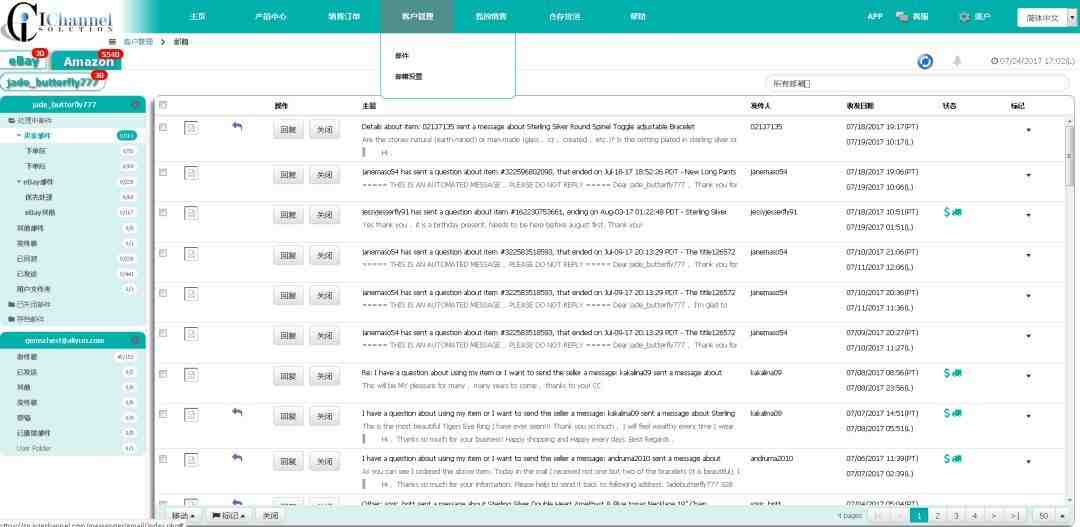Screen dimensions: 1080x527
Task: Open the 客户管理 top navigation menu
Action: [x=417, y=16]
